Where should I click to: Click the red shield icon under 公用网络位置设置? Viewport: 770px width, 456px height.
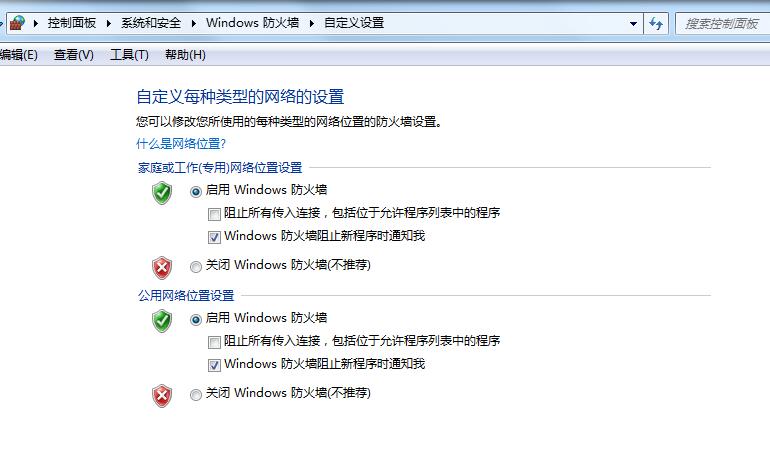point(162,396)
